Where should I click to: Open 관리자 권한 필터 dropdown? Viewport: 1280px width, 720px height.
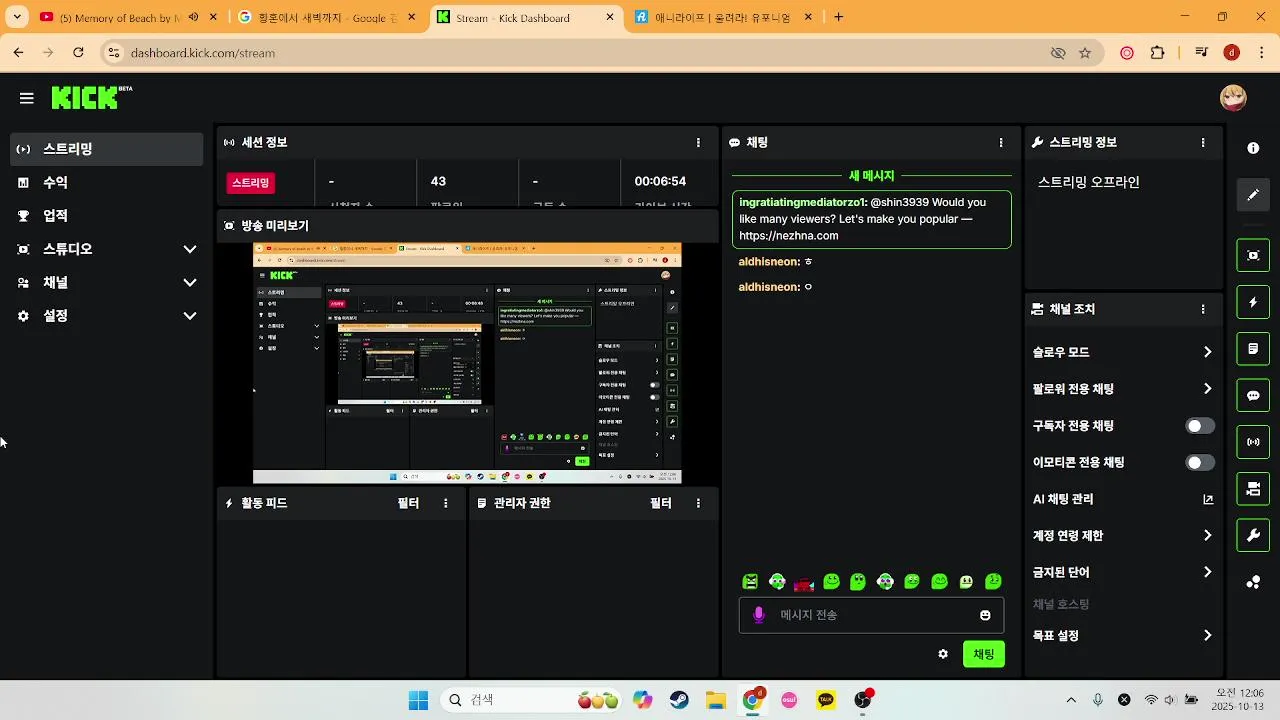pos(661,503)
